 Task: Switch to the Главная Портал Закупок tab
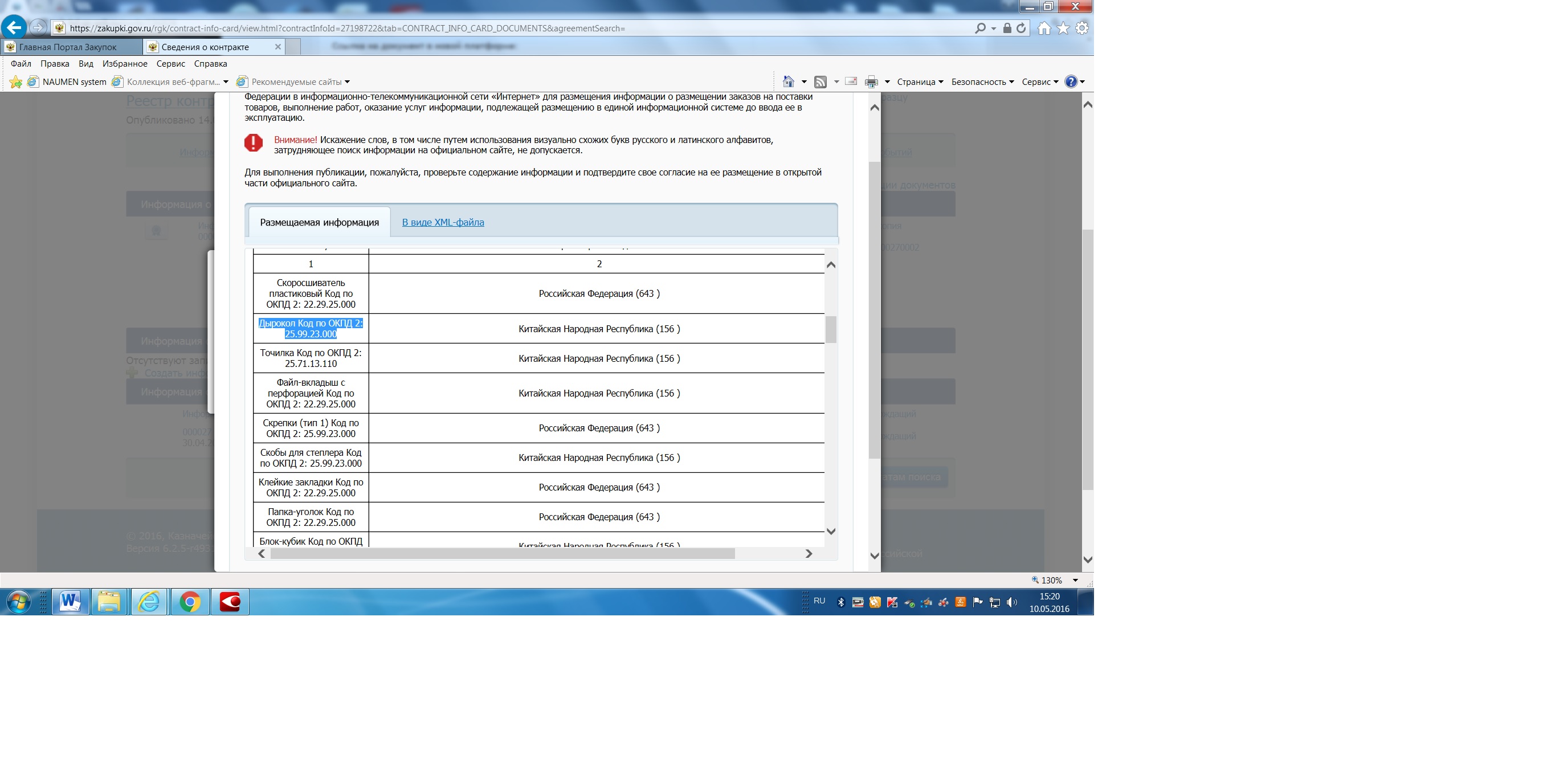[71, 47]
